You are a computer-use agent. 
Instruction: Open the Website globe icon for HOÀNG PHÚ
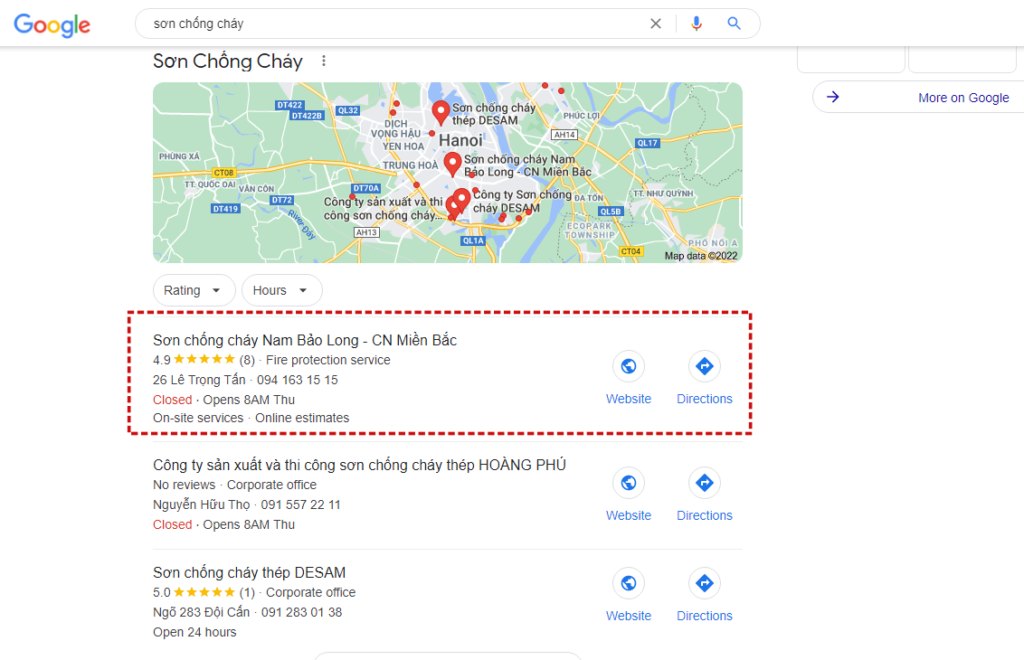(628, 483)
